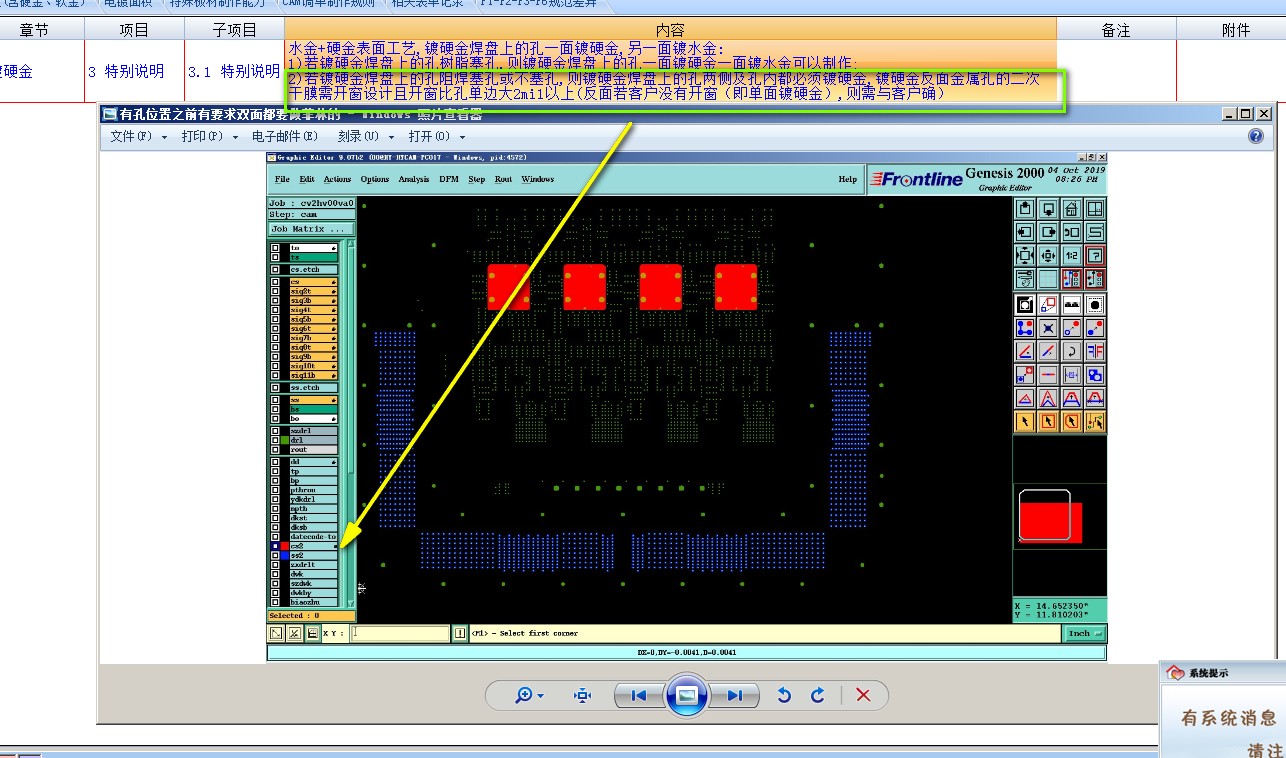Viewport: 1286px width, 758px height.
Task: Expand the zoom magnifier dropdown arrow
Action: pyautogui.click(x=541, y=696)
